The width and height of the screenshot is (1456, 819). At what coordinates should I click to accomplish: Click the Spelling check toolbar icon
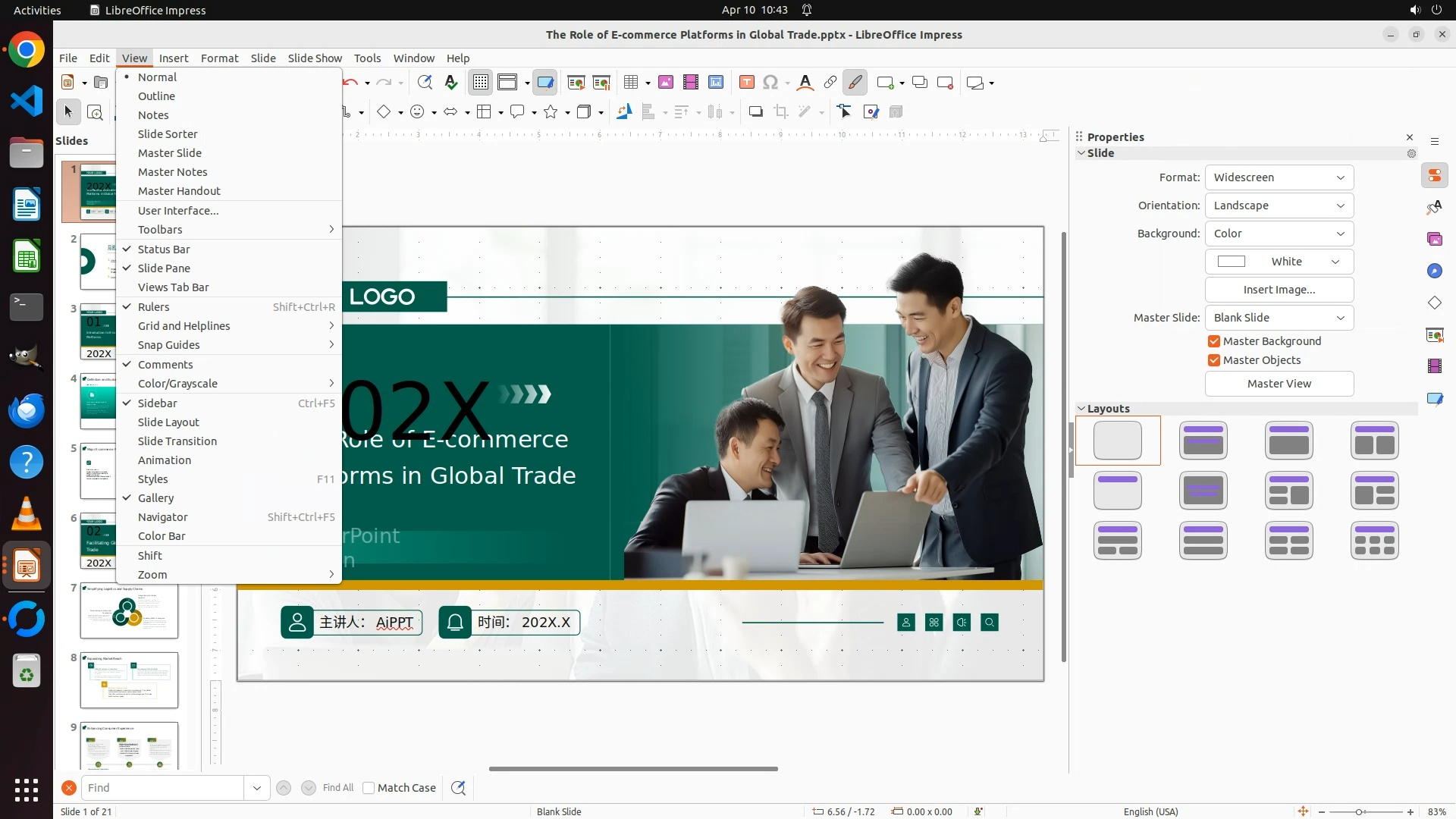click(x=451, y=83)
